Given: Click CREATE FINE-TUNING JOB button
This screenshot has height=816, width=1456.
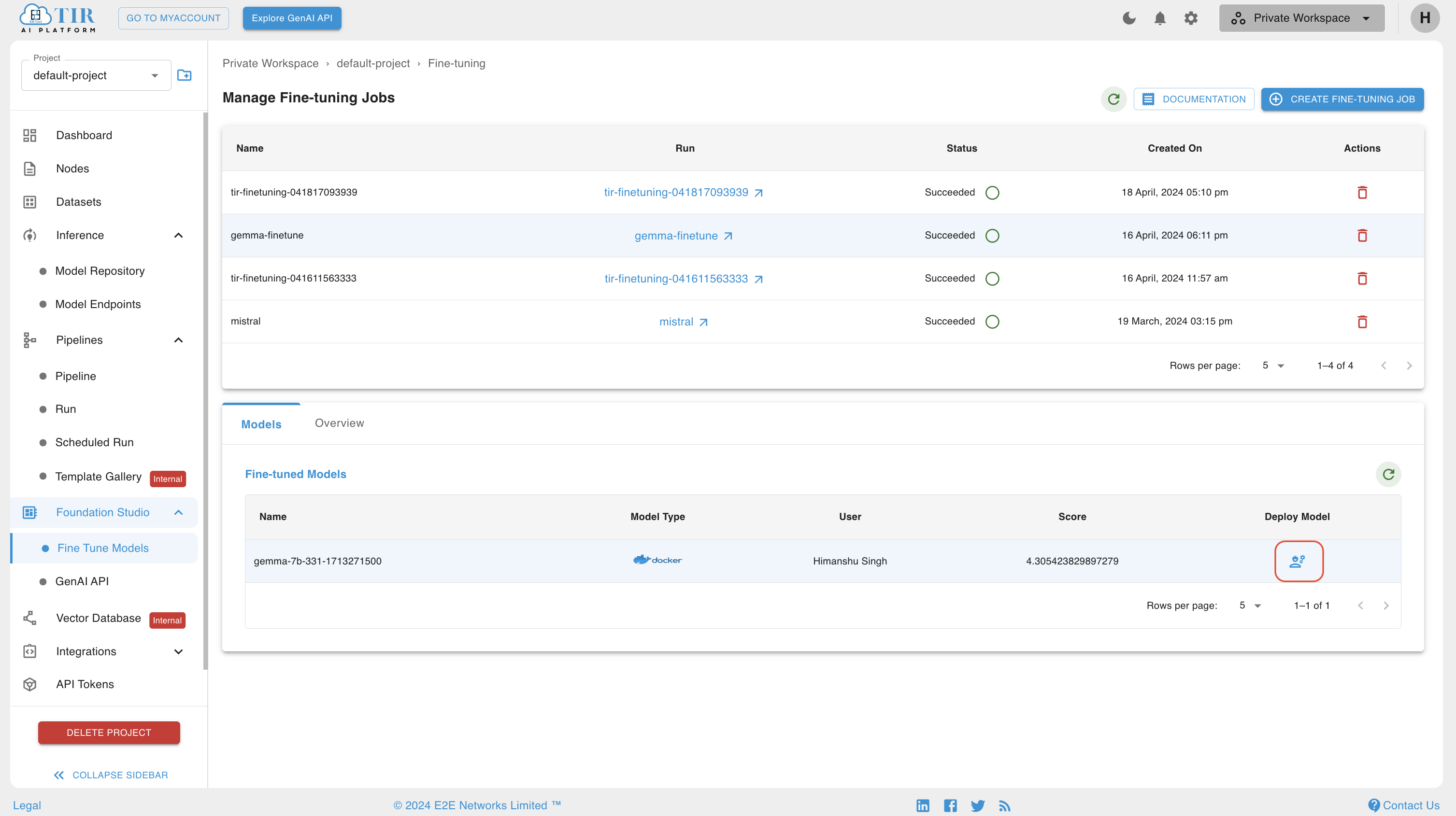Looking at the screenshot, I should 1342,99.
